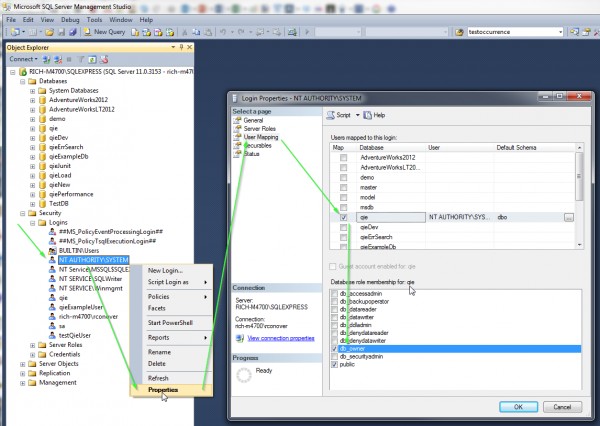Expand the Server Roles folder
Viewport: 600px width, 426px height.
pyautogui.click(x=33, y=345)
